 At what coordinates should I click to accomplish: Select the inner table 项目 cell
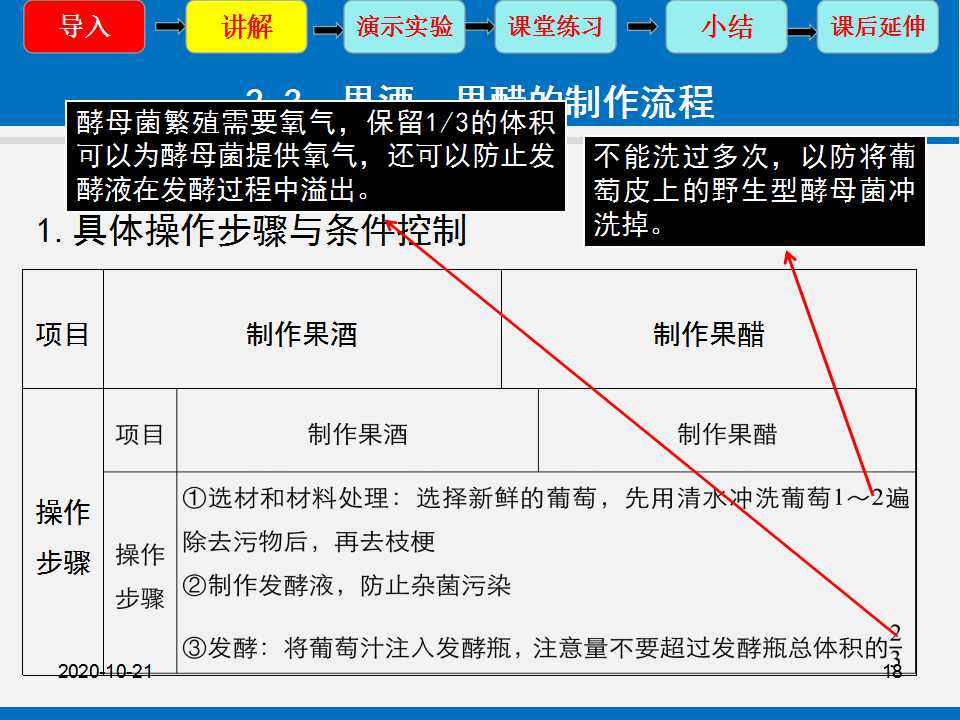[140, 430]
